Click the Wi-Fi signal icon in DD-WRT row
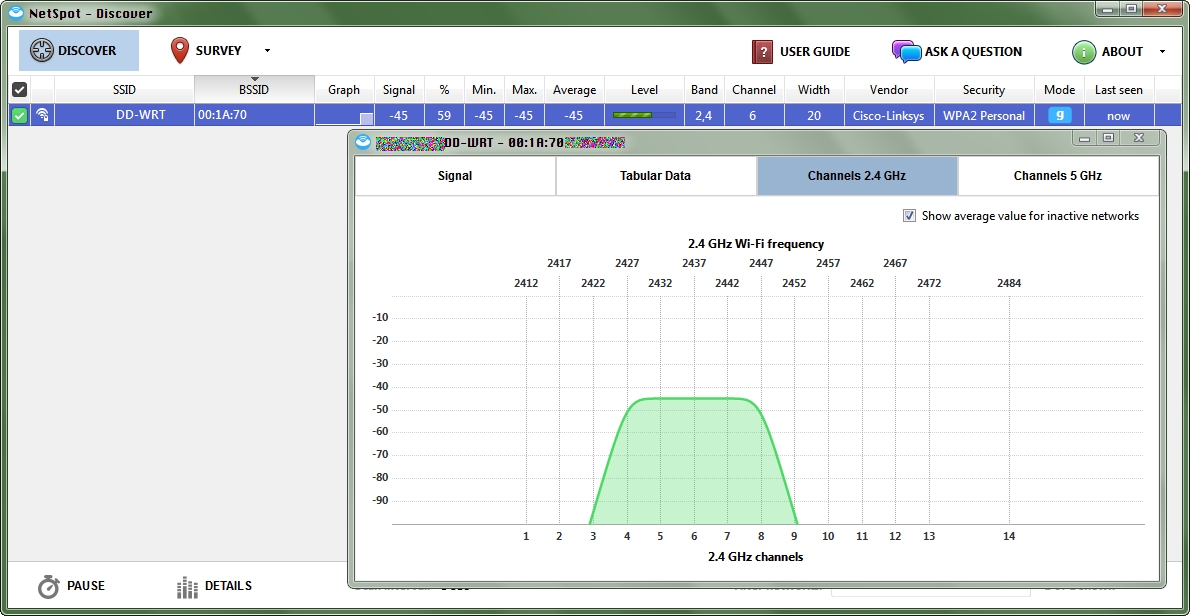This screenshot has width=1190, height=616. click(x=42, y=115)
